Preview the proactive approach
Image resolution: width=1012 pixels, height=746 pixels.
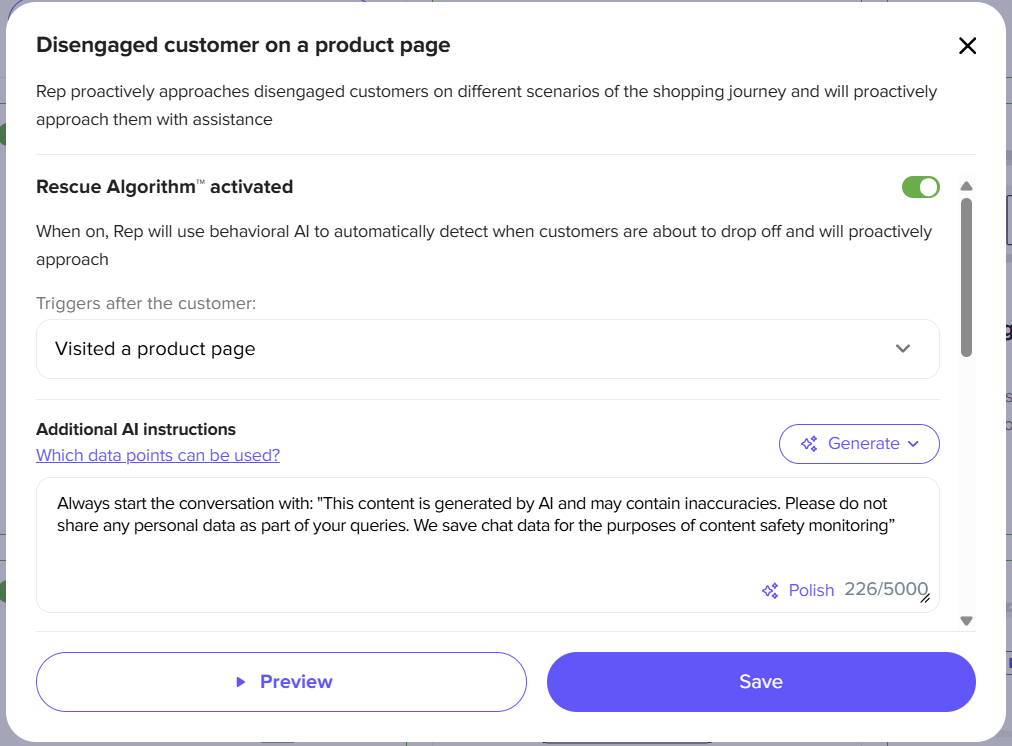point(281,682)
